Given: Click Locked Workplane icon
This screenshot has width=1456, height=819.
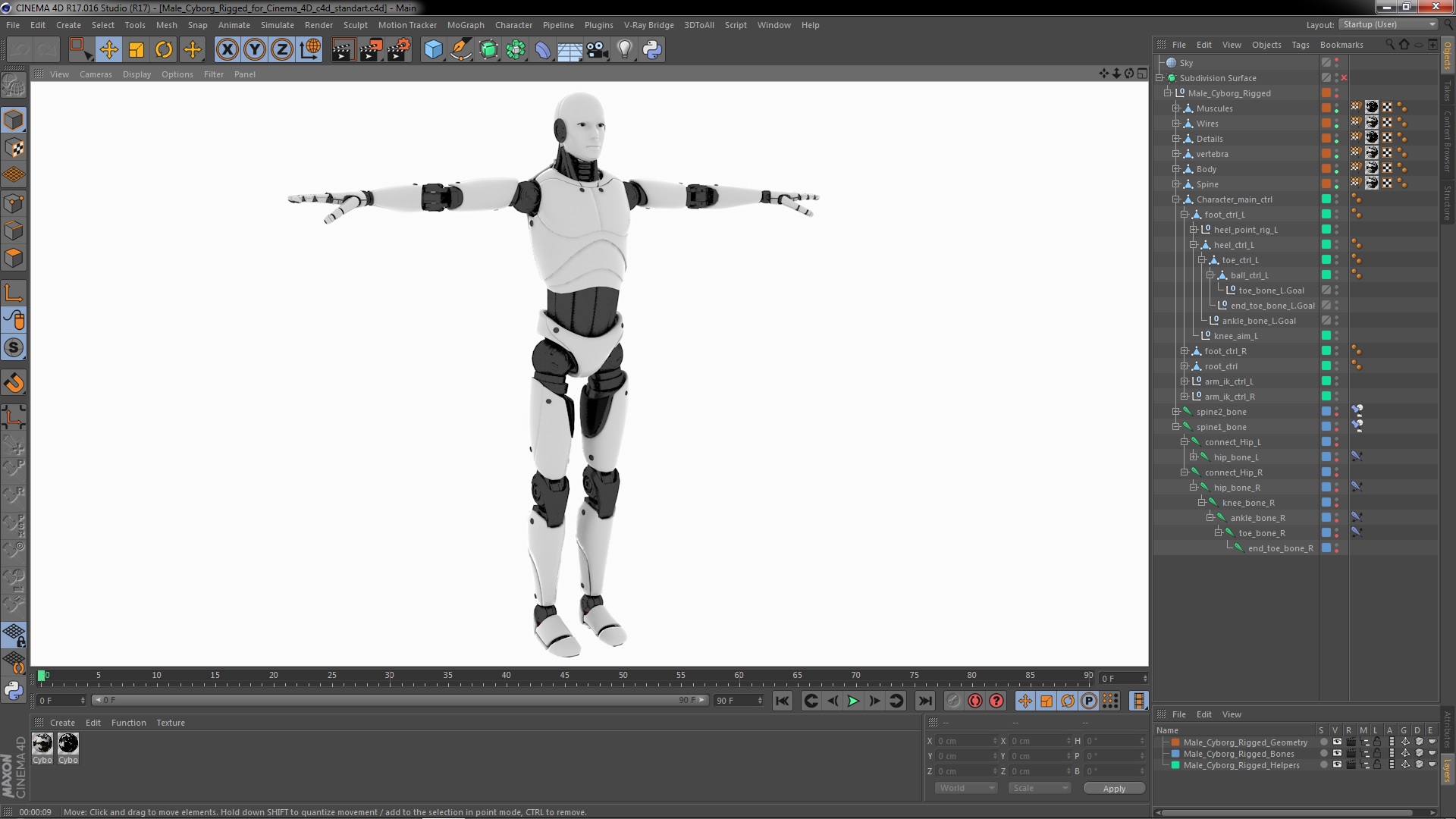Looking at the screenshot, I should coord(14,635).
